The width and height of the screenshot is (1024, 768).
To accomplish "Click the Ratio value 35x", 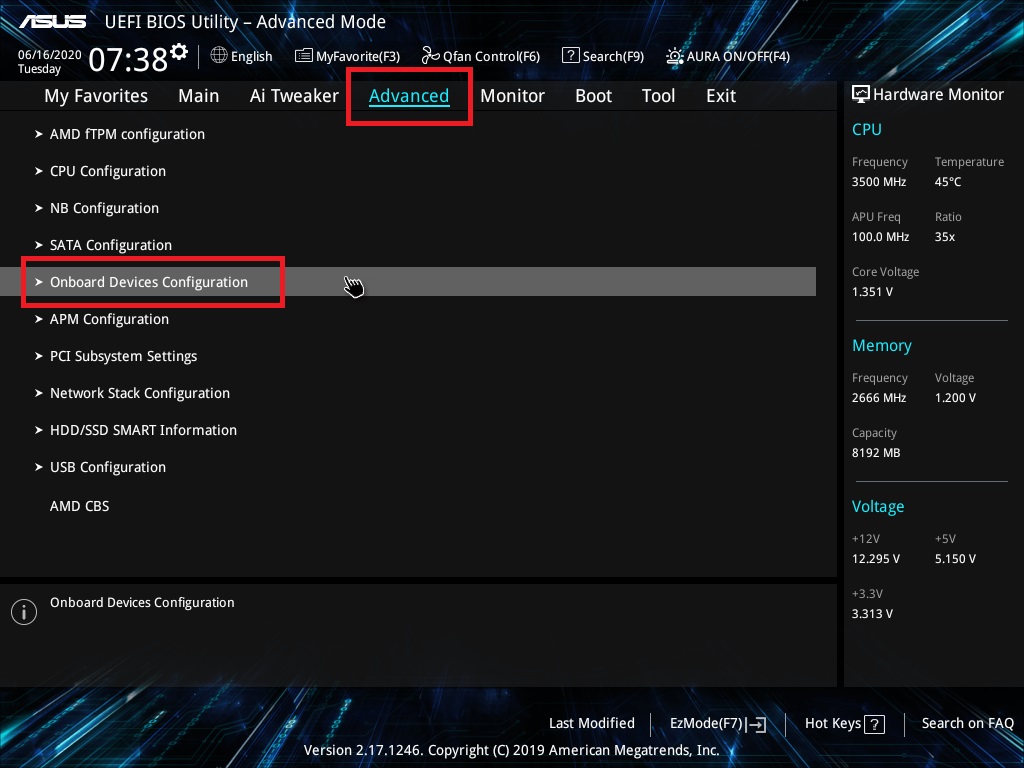I will pos(944,237).
